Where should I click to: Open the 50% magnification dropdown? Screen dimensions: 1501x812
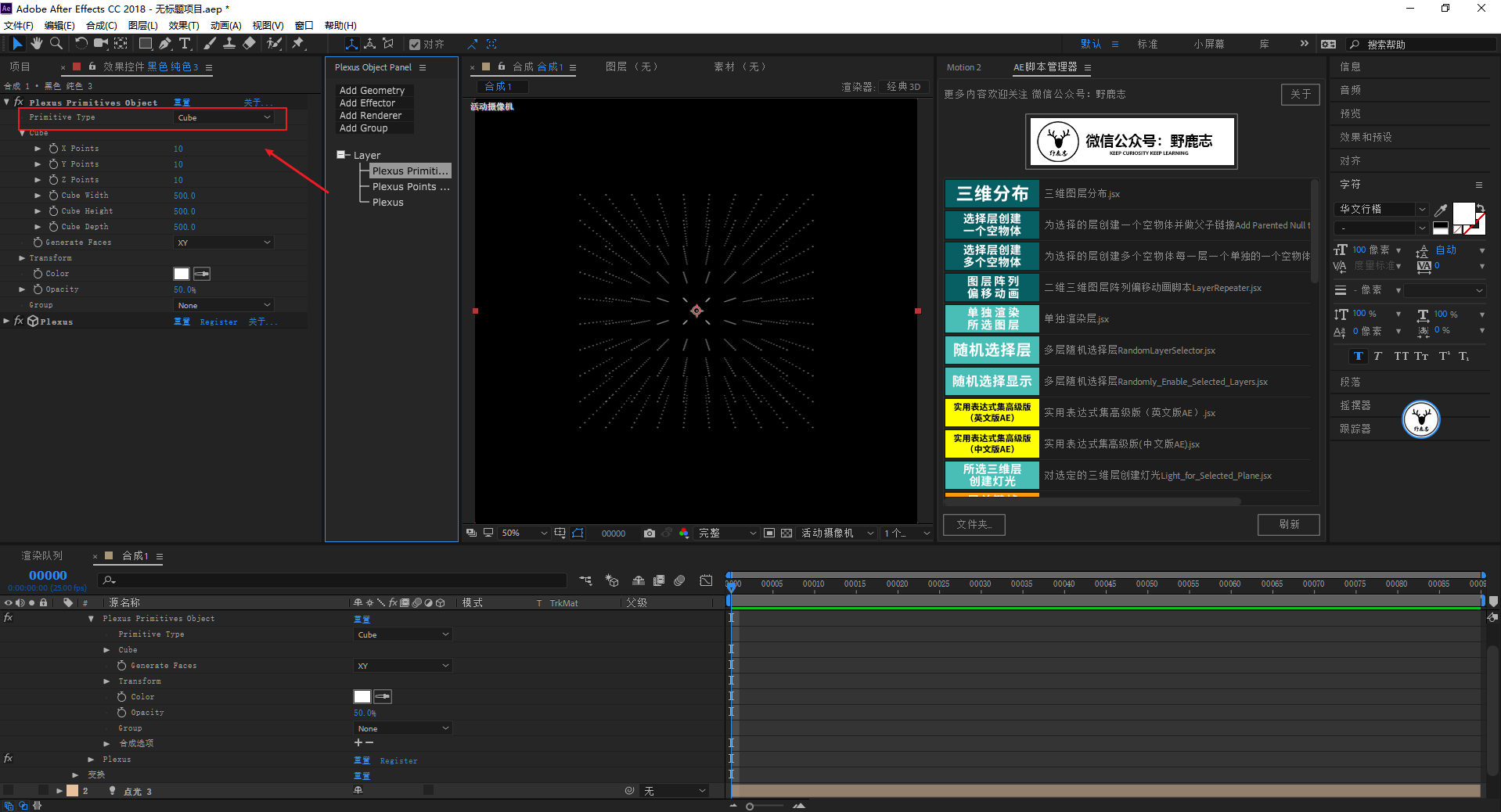[524, 533]
